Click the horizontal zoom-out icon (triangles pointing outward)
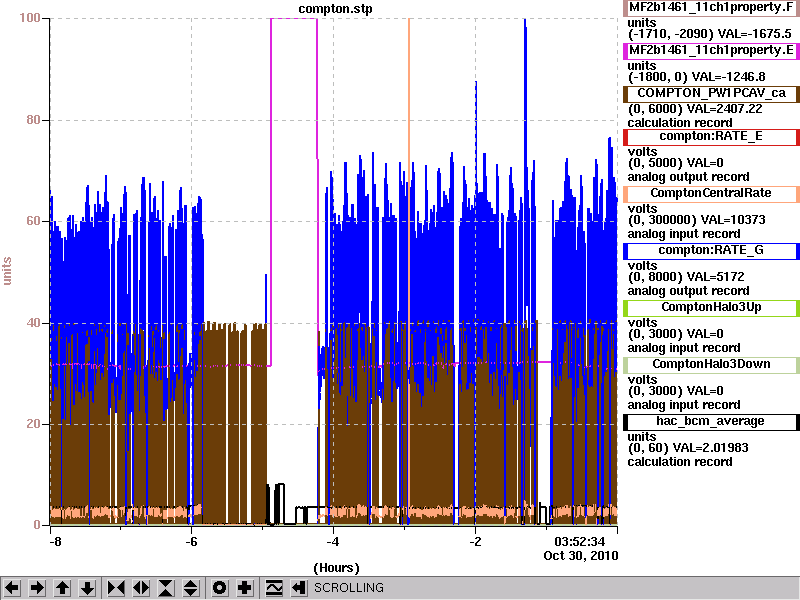 tap(141, 588)
